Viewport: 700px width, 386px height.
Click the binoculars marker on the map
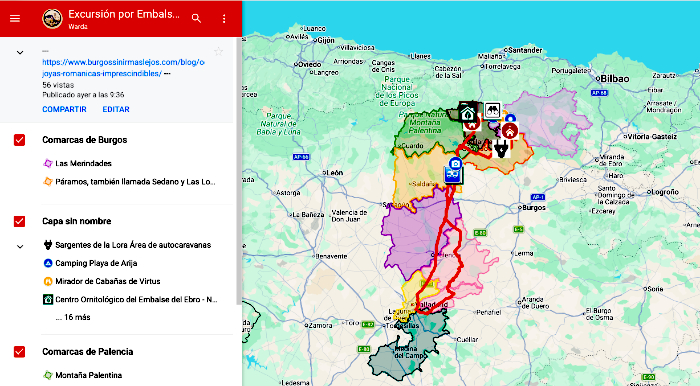[492, 111]
